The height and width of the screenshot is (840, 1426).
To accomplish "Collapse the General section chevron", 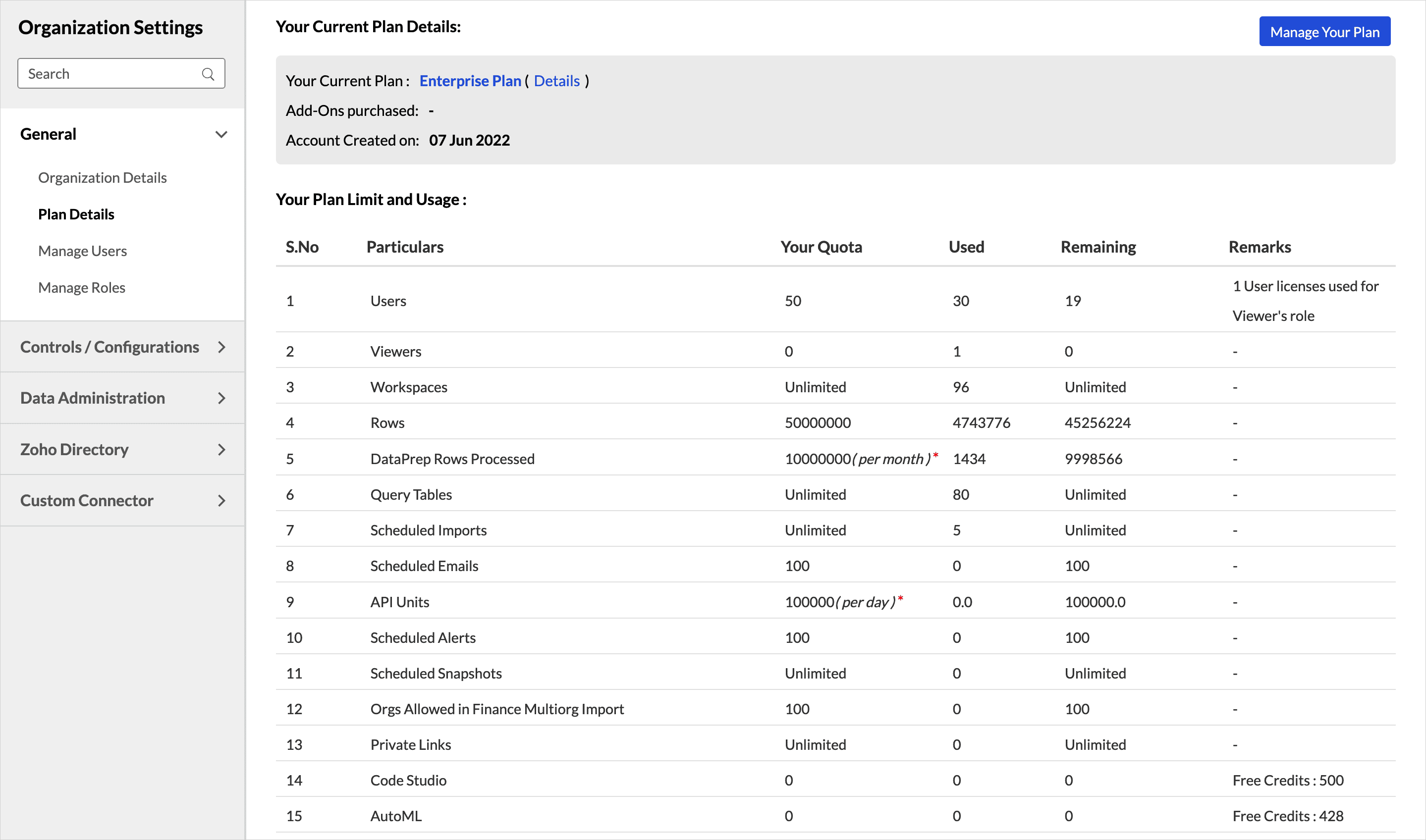I will tap(221, 135).
